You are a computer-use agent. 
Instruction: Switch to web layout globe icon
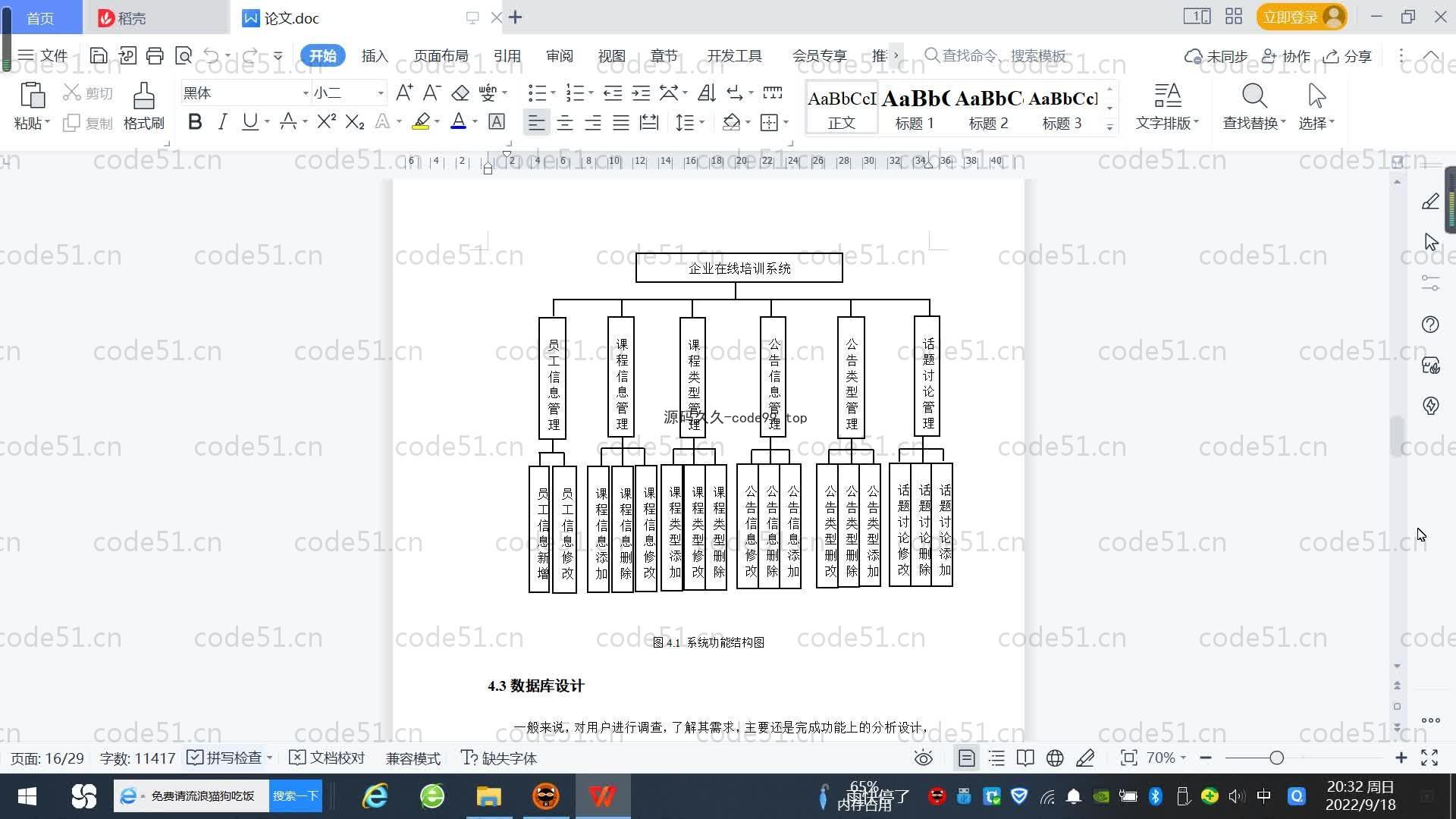[1055, 758]
